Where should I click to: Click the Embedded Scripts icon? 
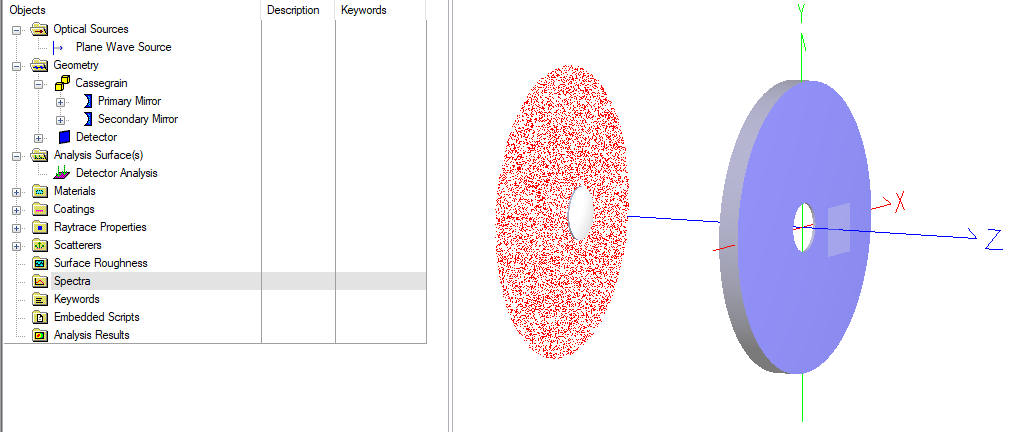tap(40, 317)
